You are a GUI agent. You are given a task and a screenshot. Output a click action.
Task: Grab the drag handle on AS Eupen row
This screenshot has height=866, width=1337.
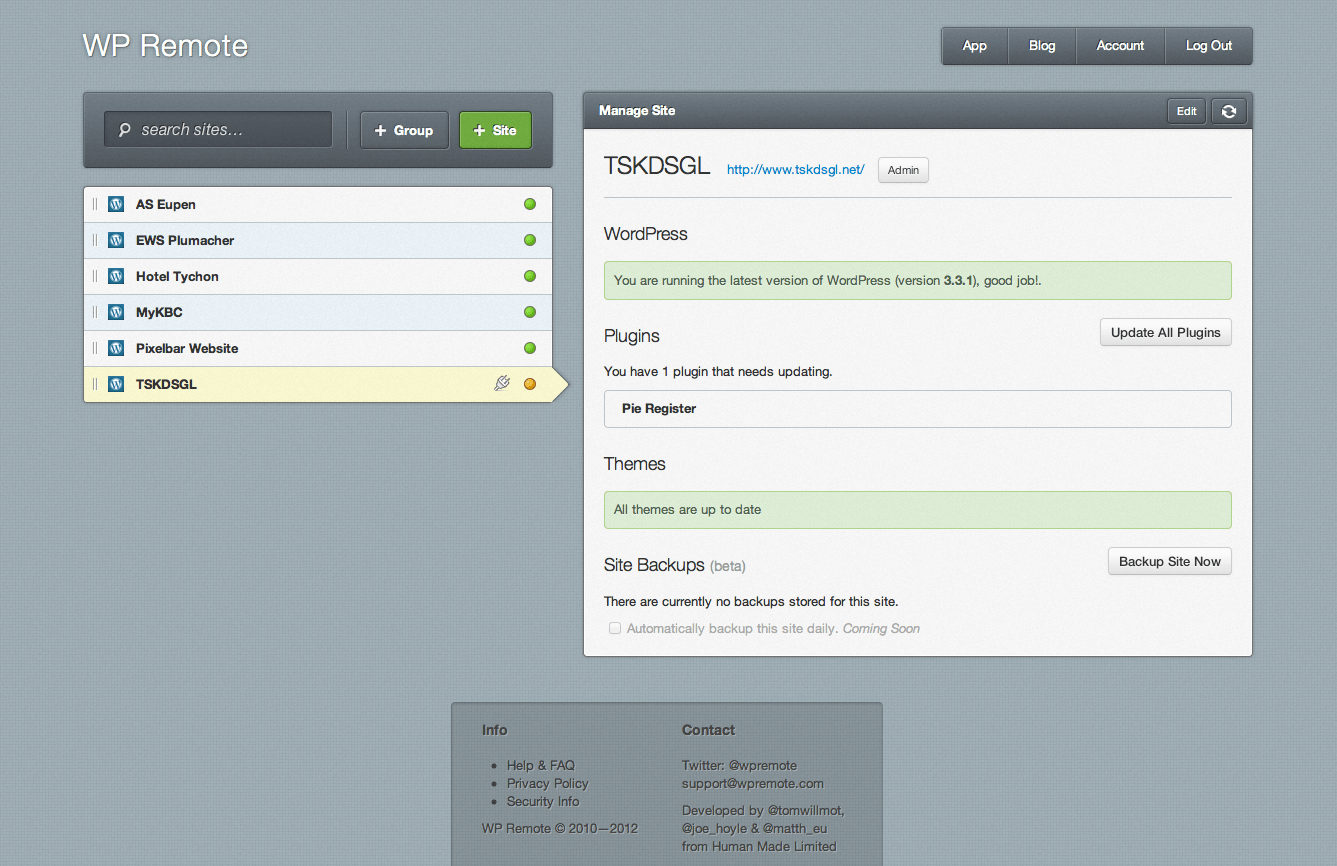point(95,204)
